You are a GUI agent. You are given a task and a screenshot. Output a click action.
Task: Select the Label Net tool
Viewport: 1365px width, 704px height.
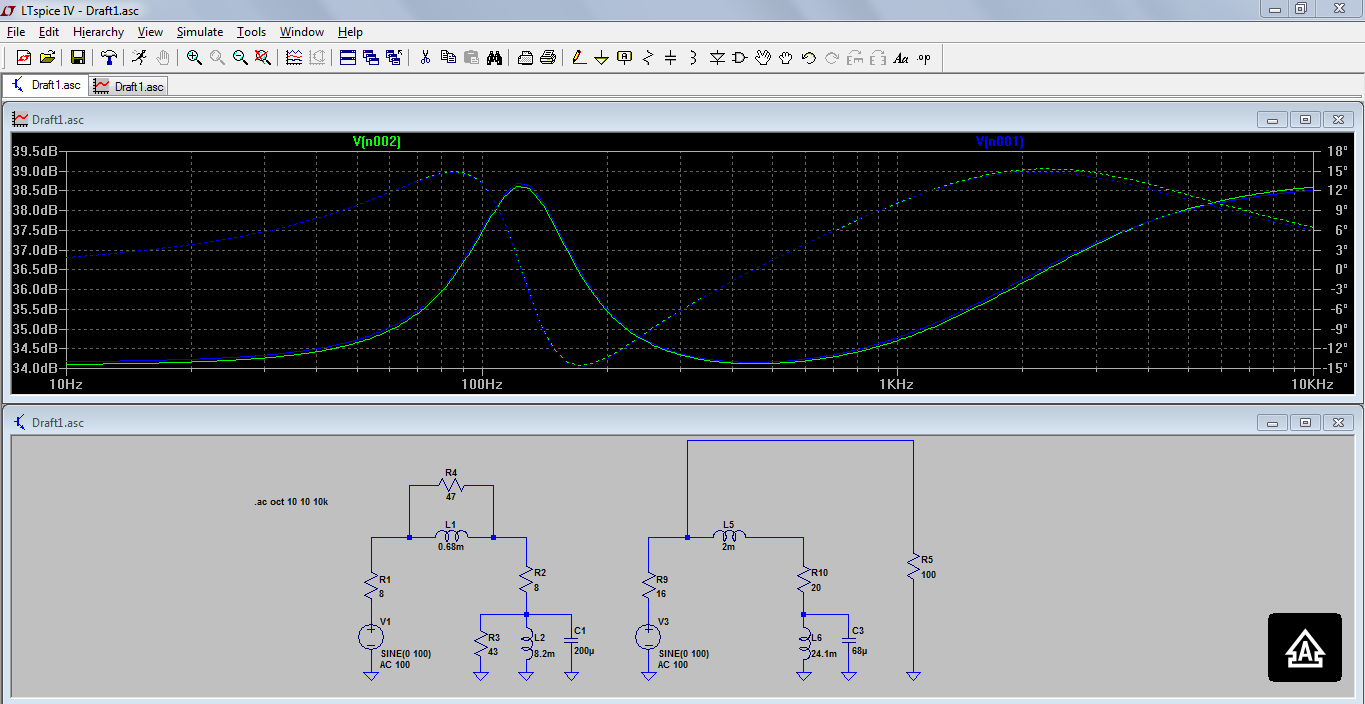[625, 58]
